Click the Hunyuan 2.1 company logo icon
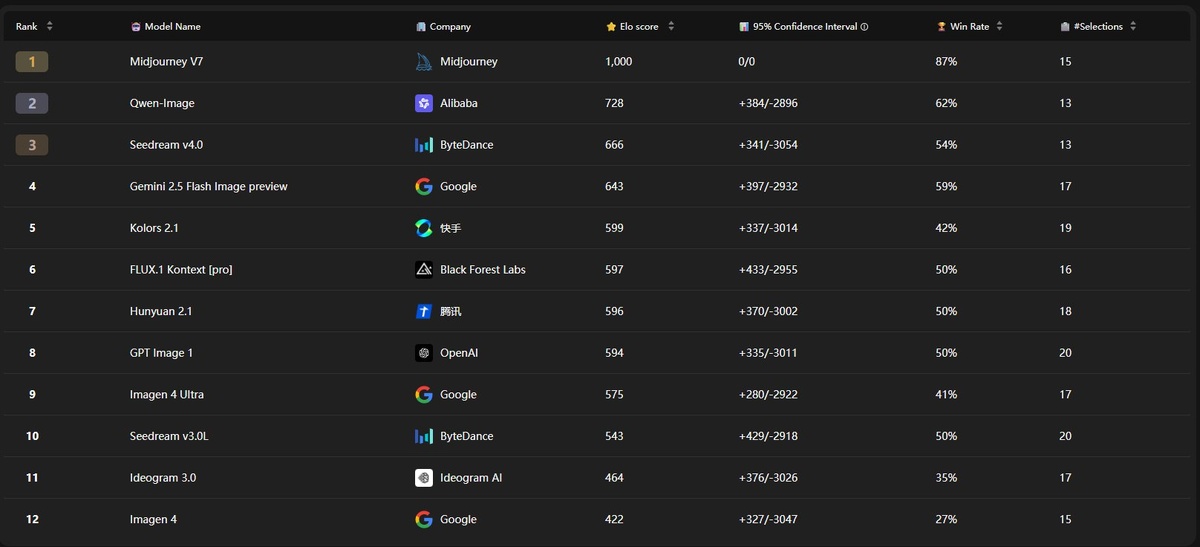The width and height of the screenshot is (1200, 547). click(x=424, y=311)
